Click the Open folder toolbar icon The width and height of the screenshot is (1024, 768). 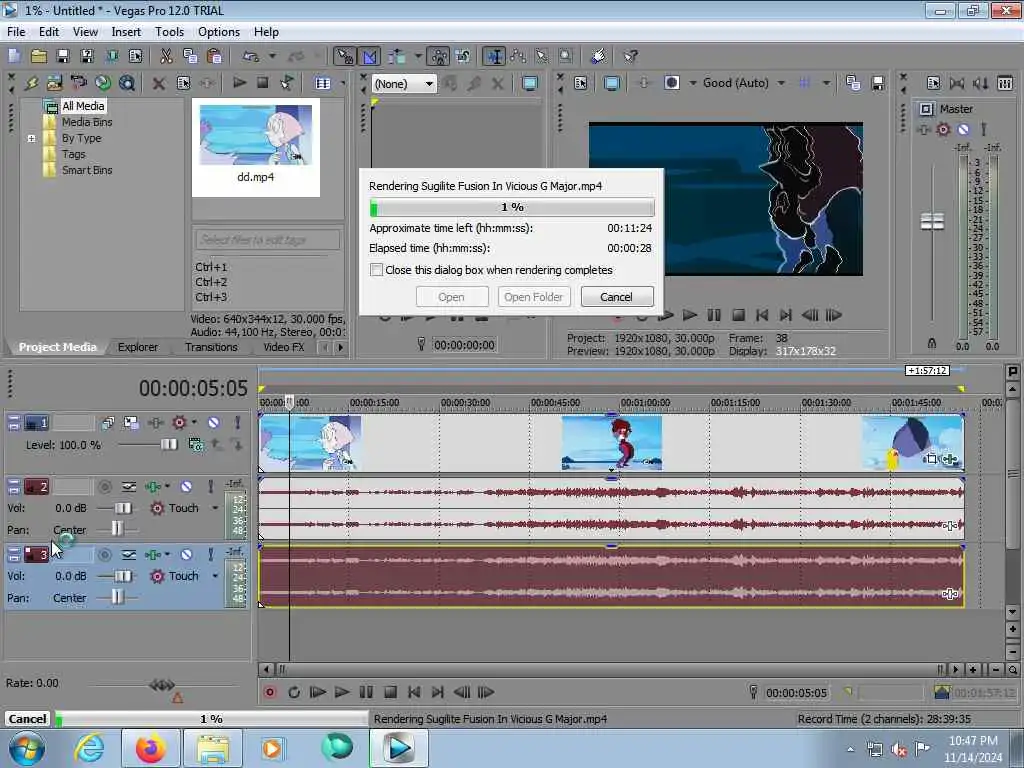[39, 56]
